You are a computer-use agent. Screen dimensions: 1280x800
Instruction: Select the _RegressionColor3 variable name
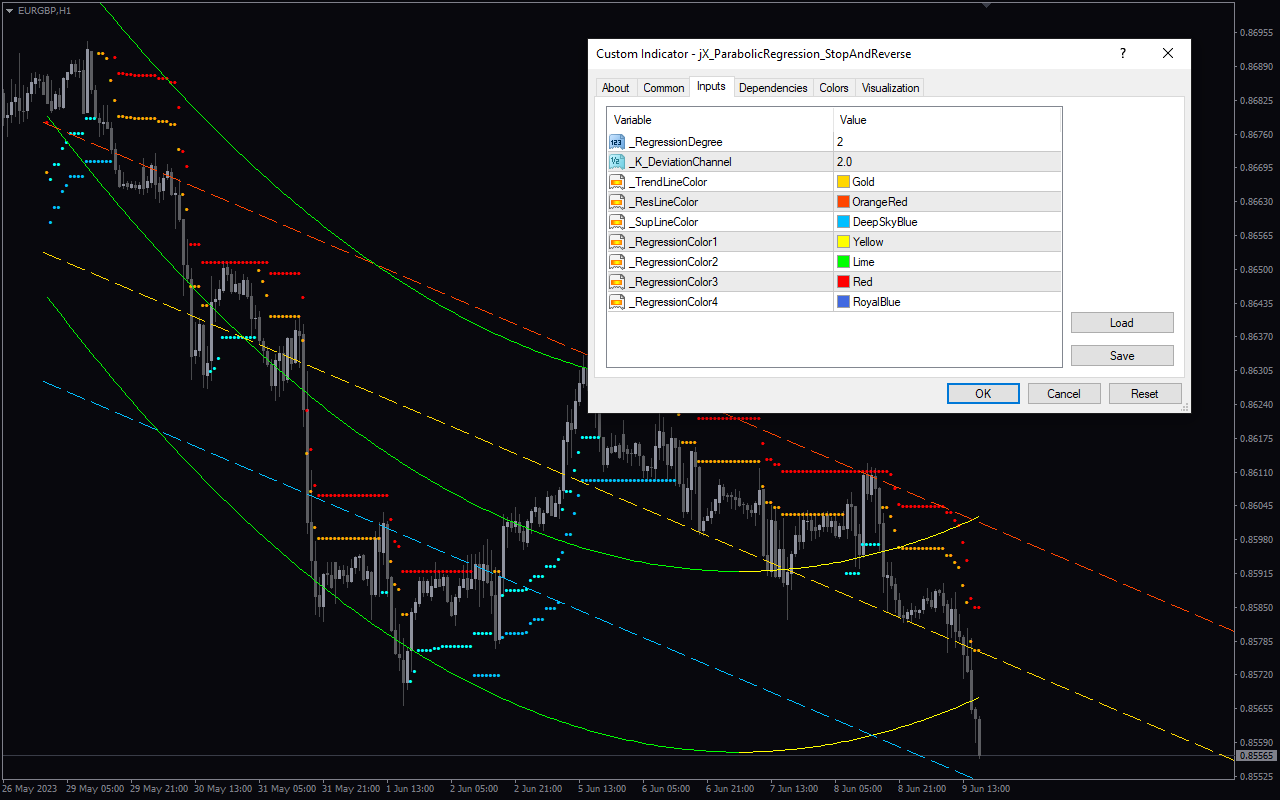click(673, 282)
